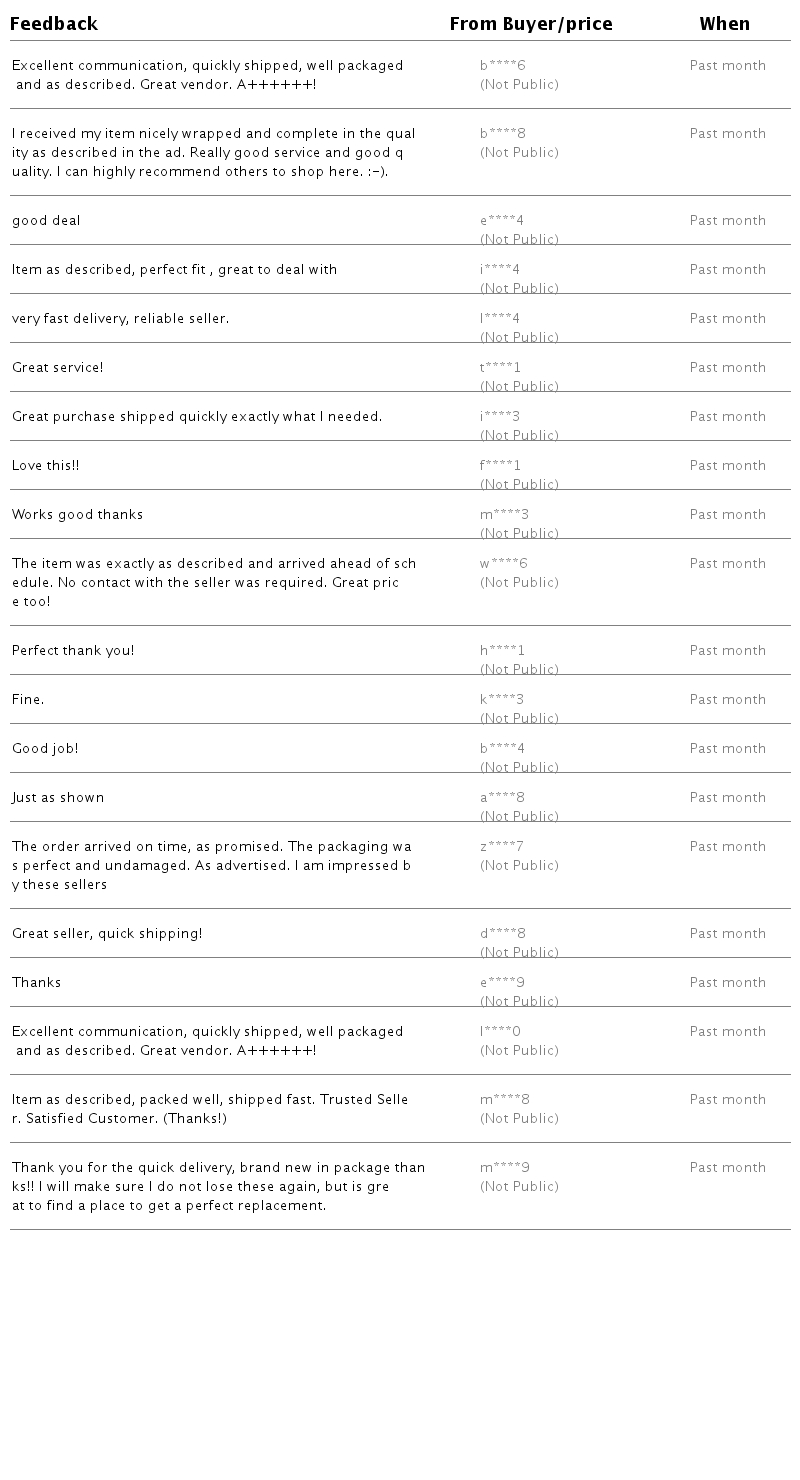The height and width of the screenshot is (1480, 800).
Task: Select the 'very fast delivery, reliable seller' comment
Action: click(120, 319)
